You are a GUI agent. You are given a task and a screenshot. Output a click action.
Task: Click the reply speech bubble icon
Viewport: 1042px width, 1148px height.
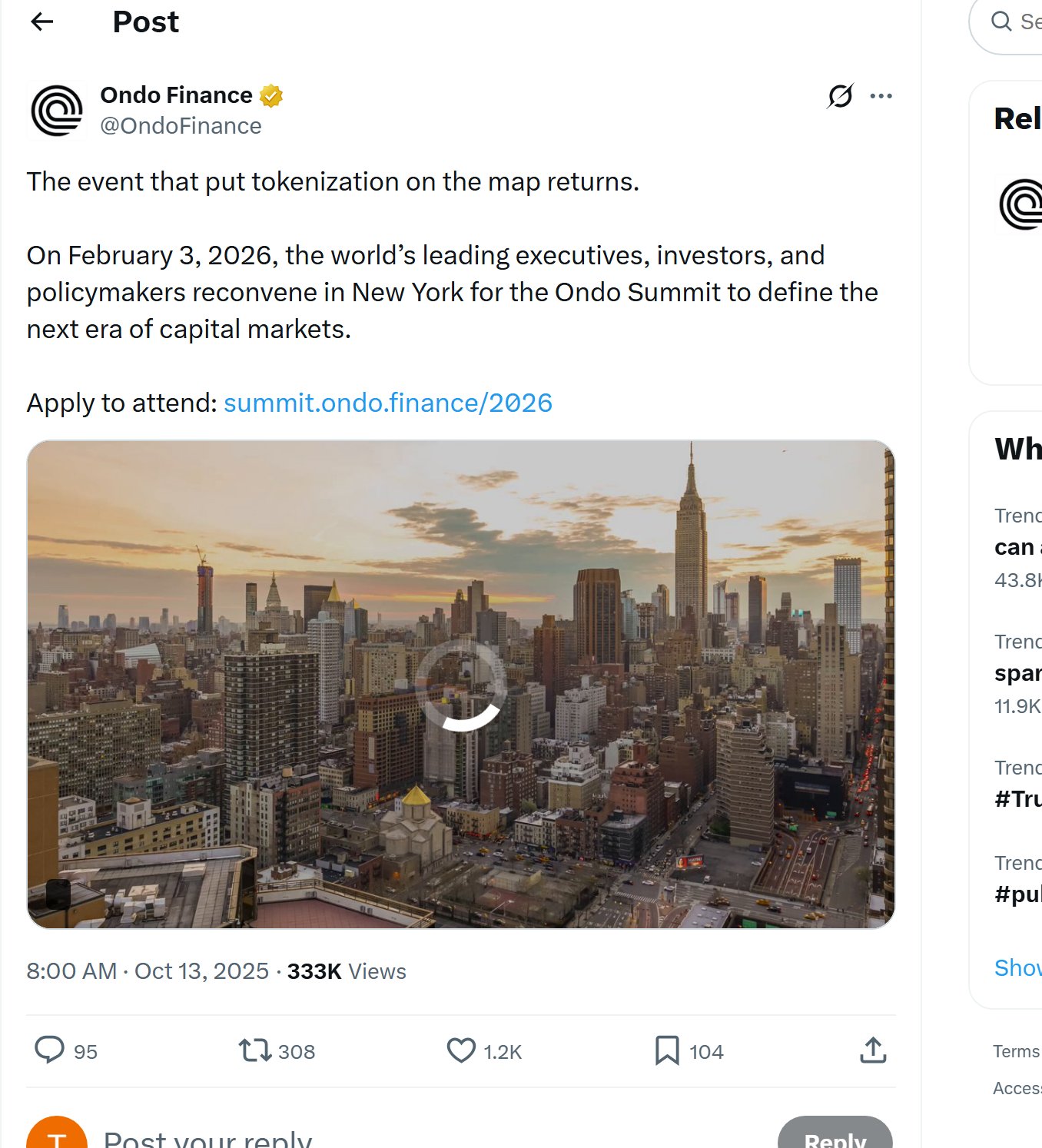[49, 1050]
